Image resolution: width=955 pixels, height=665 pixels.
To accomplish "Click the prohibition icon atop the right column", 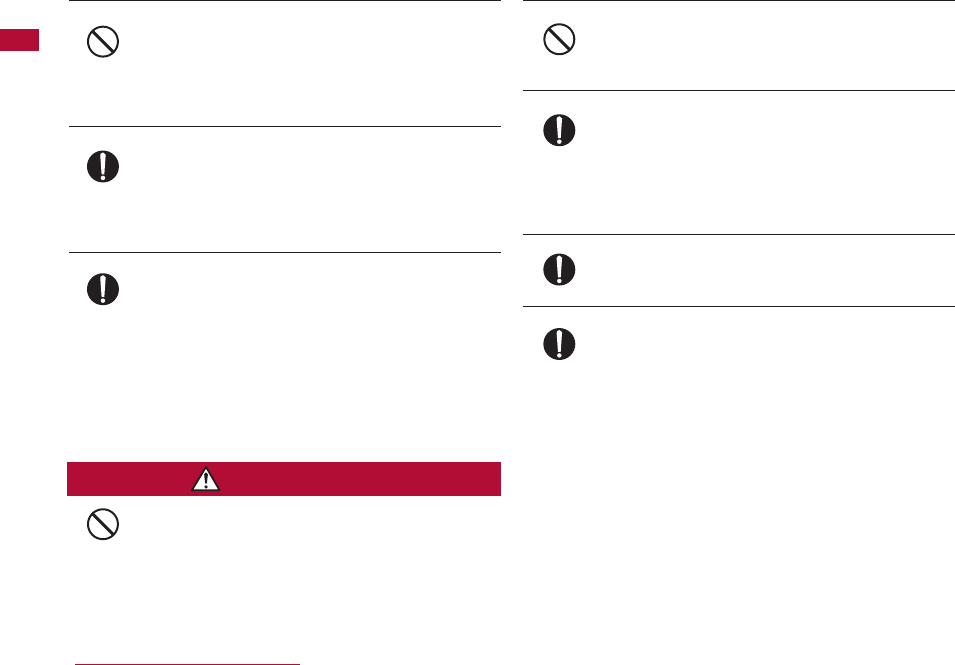I will click(x=558, y=39).
